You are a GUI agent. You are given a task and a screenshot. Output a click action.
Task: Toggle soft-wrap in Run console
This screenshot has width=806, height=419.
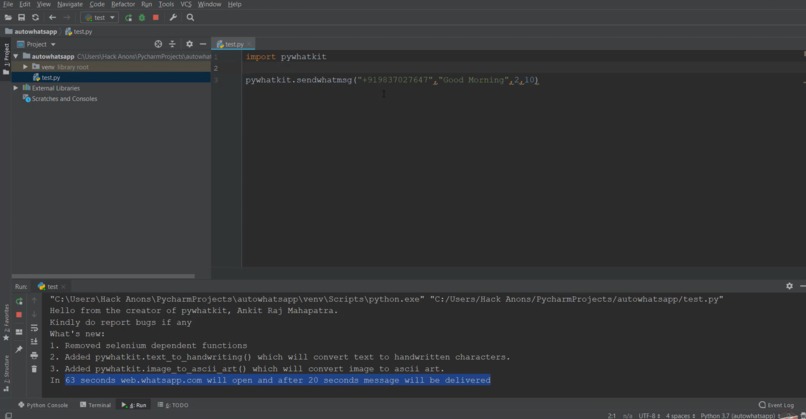(x=34, y=328)
